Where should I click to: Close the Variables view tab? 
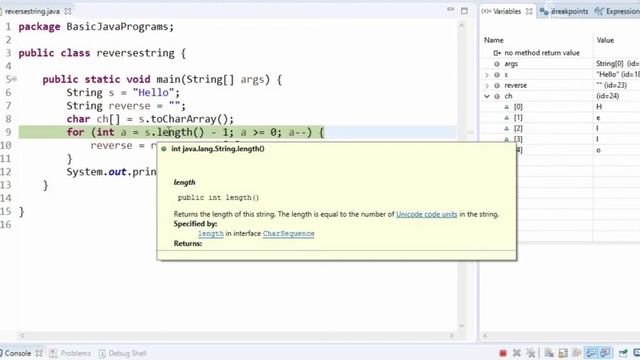coord(529,11)
